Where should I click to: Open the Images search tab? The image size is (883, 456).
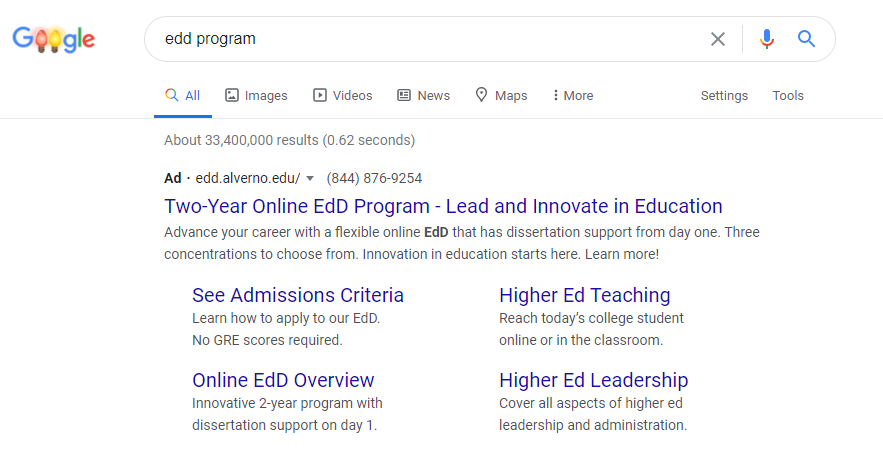[256, 96]
